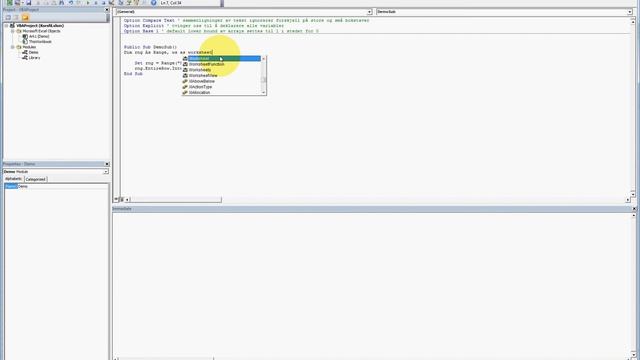This screenshot has height=360, width=640.
Task: Click the Option Explicit code line
Action: click(204, 26)
